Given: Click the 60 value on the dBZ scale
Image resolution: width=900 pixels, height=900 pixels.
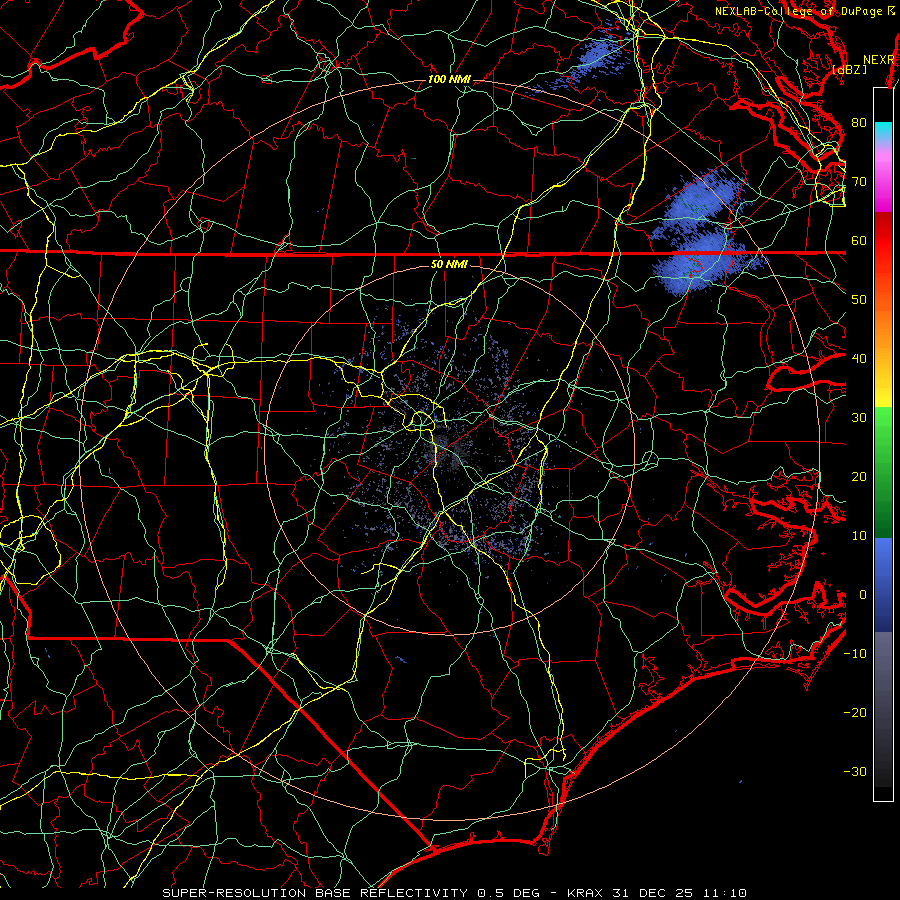Looking at the screenshot, I should (x=859, y=241).
